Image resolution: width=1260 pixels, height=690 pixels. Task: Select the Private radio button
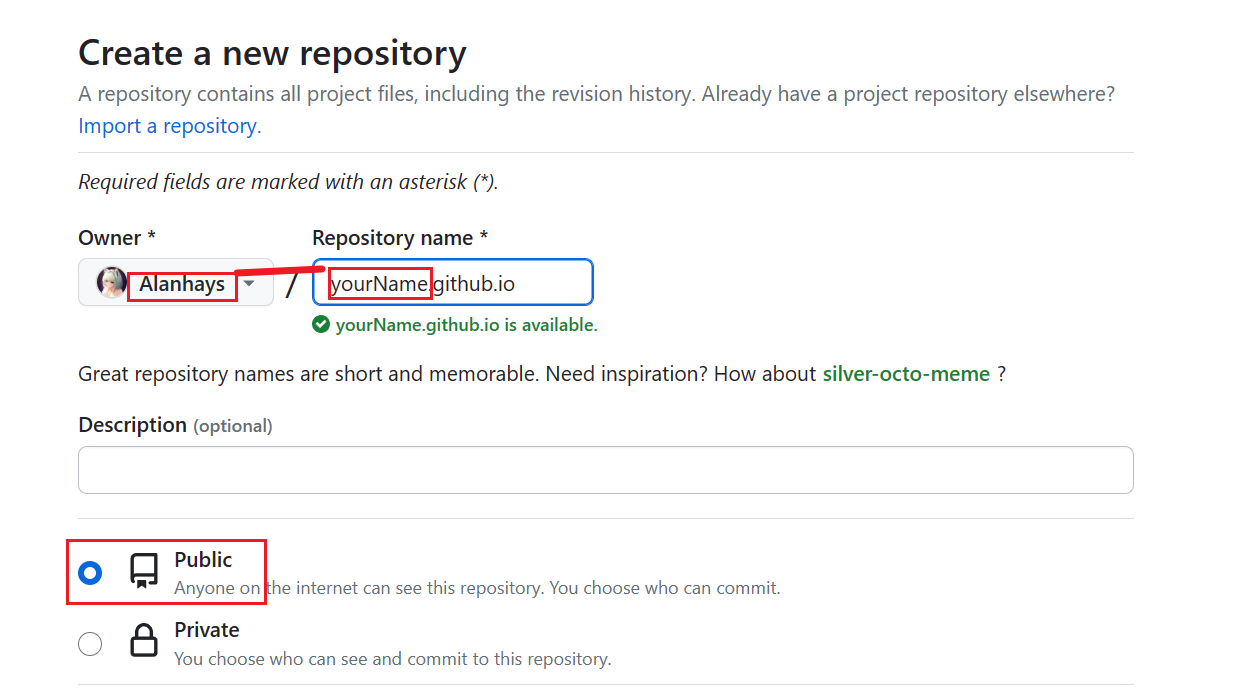click(x=90, y=643)
